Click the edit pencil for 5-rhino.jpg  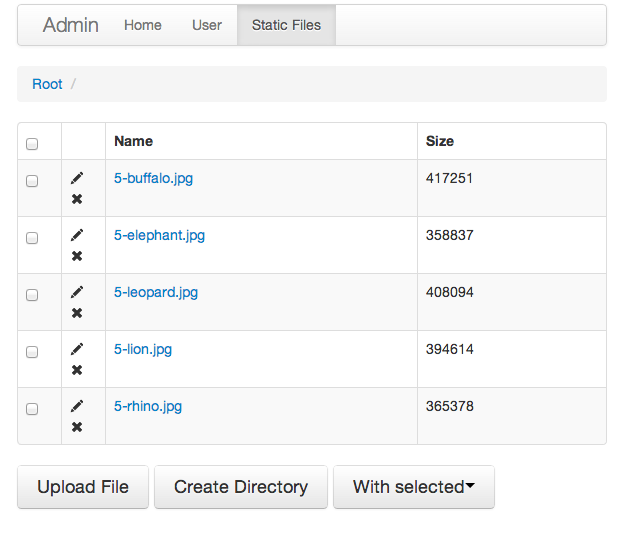(77, 406)
